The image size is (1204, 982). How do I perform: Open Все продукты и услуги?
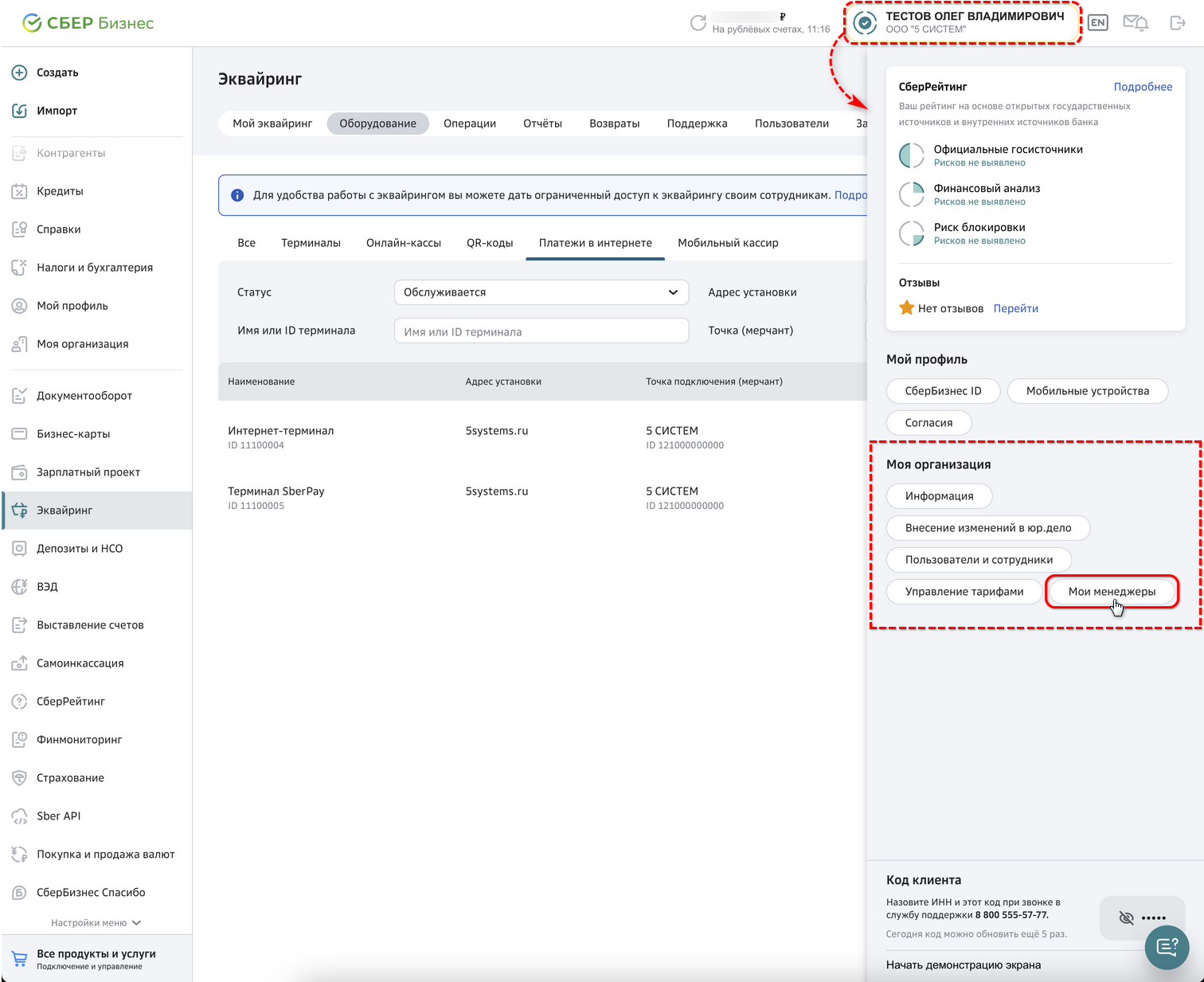tap(96, 959)
